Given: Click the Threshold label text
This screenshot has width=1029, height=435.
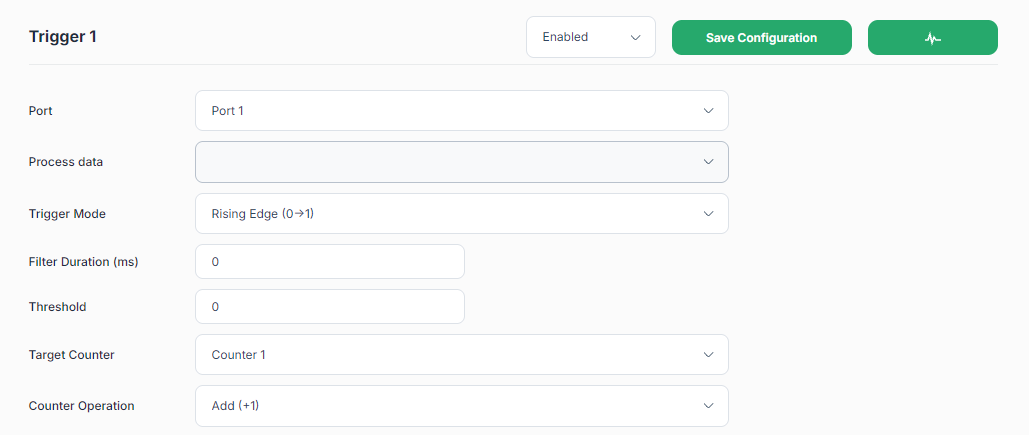Looking at the screenshot, I should coord(58,306).
